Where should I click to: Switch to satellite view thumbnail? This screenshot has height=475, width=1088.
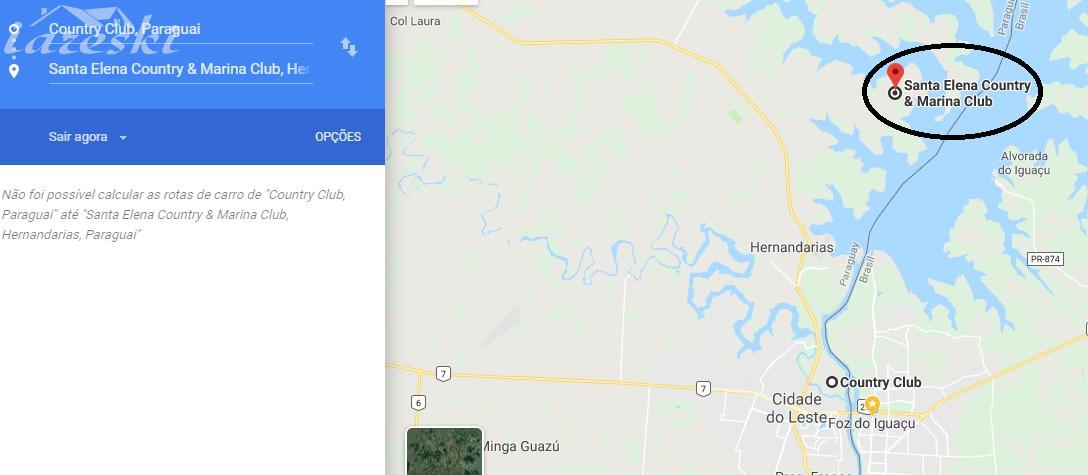444,451
